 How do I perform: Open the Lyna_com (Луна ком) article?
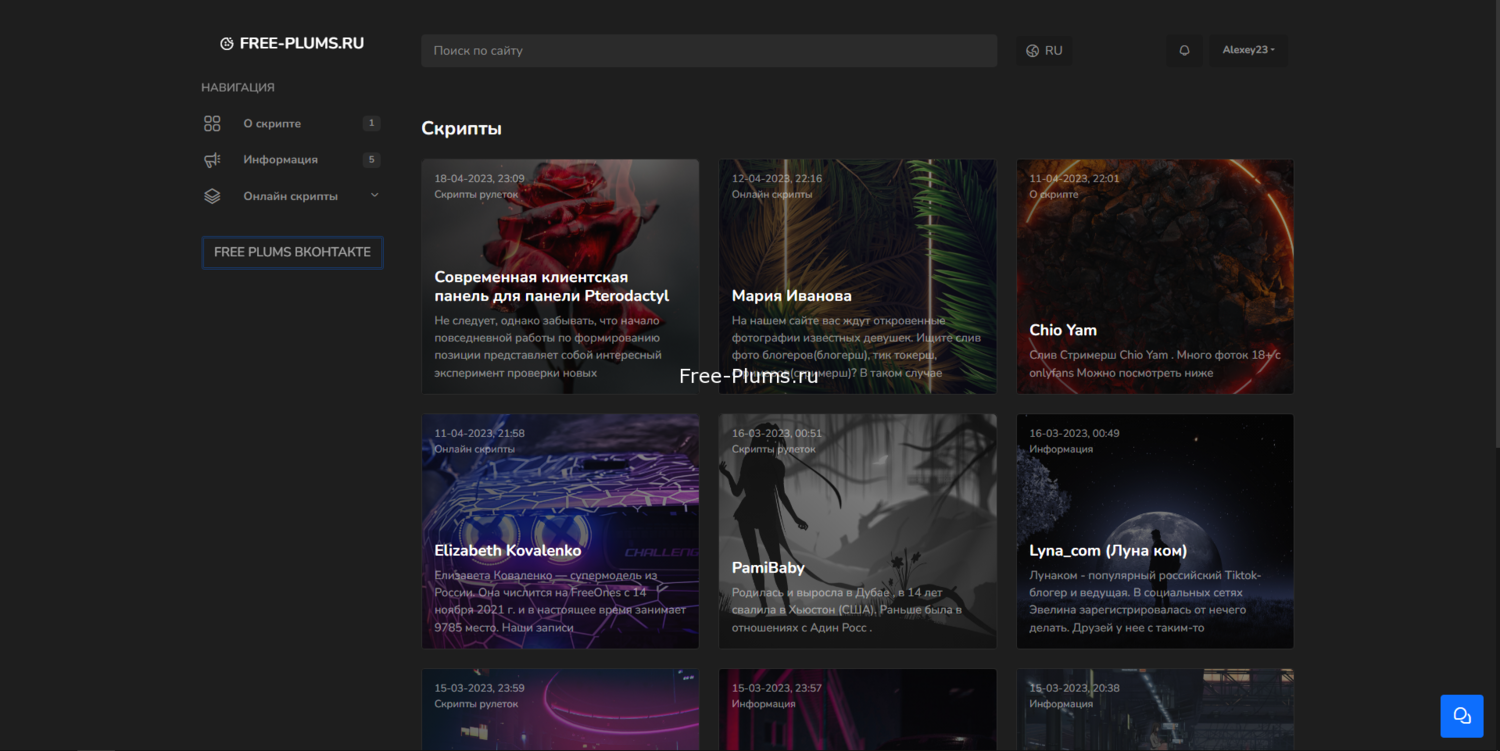pyautogui.click(x=1108, y=550)
